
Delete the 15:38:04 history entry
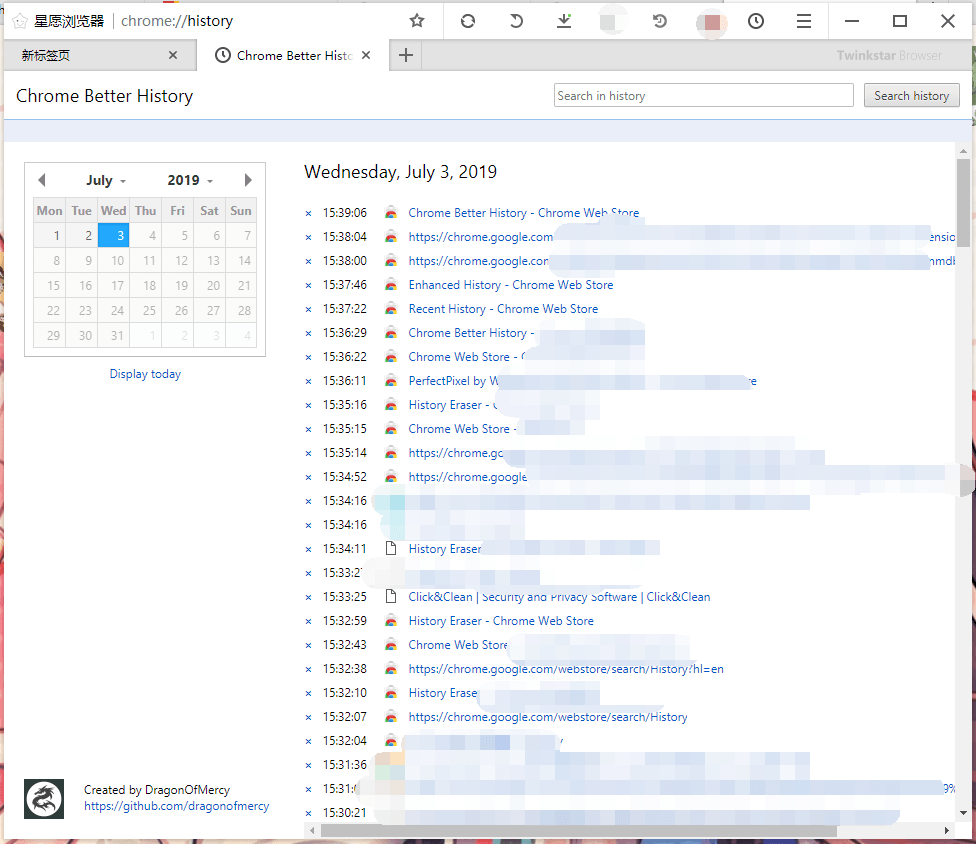click(x=308, y=237)
